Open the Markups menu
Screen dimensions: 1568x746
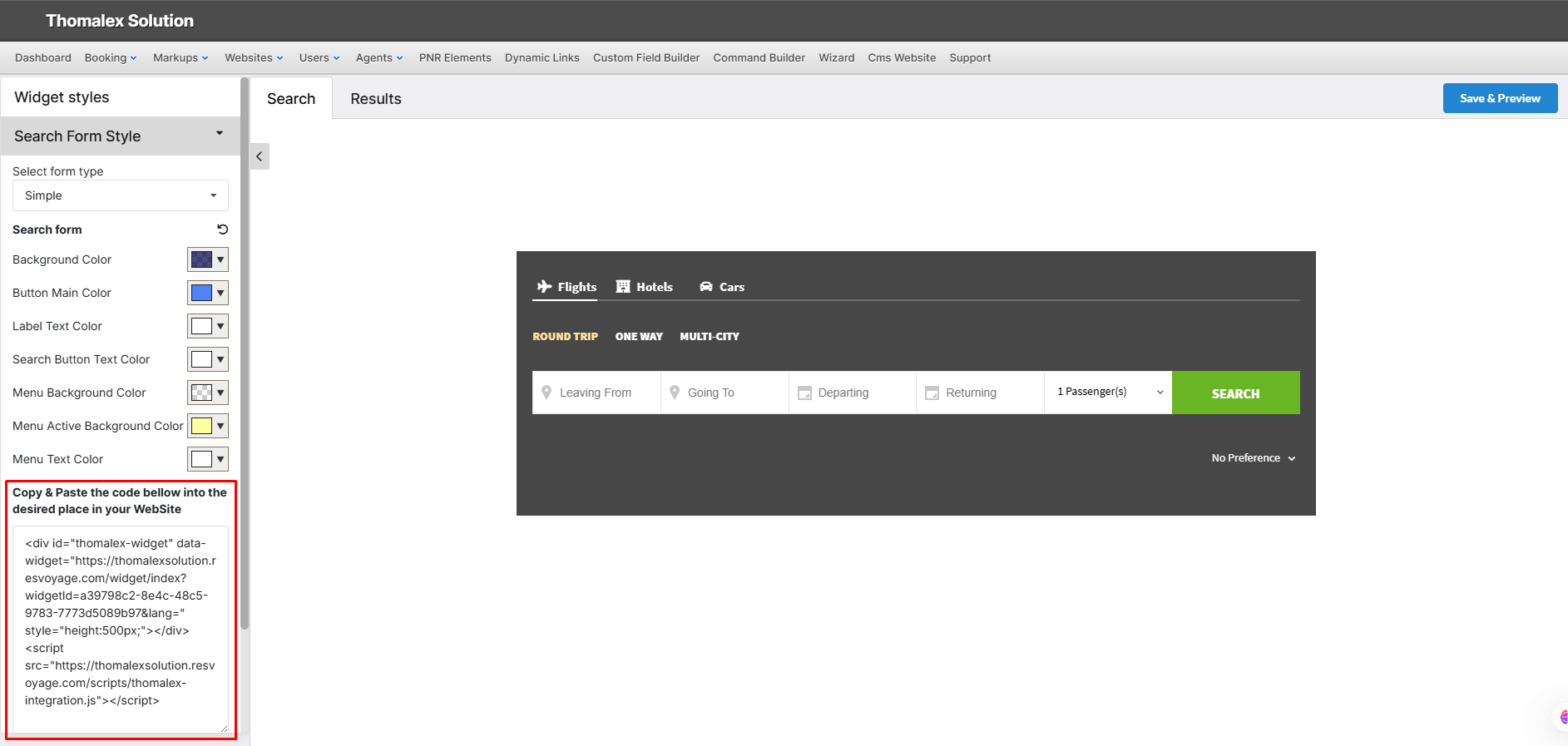pos(181,57)
